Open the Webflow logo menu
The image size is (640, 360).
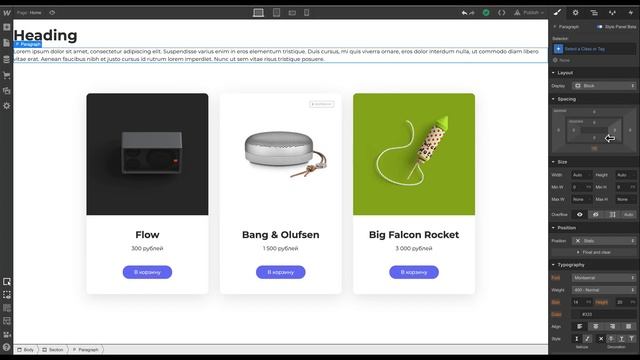pyautogui.click(x=7, y=13)
